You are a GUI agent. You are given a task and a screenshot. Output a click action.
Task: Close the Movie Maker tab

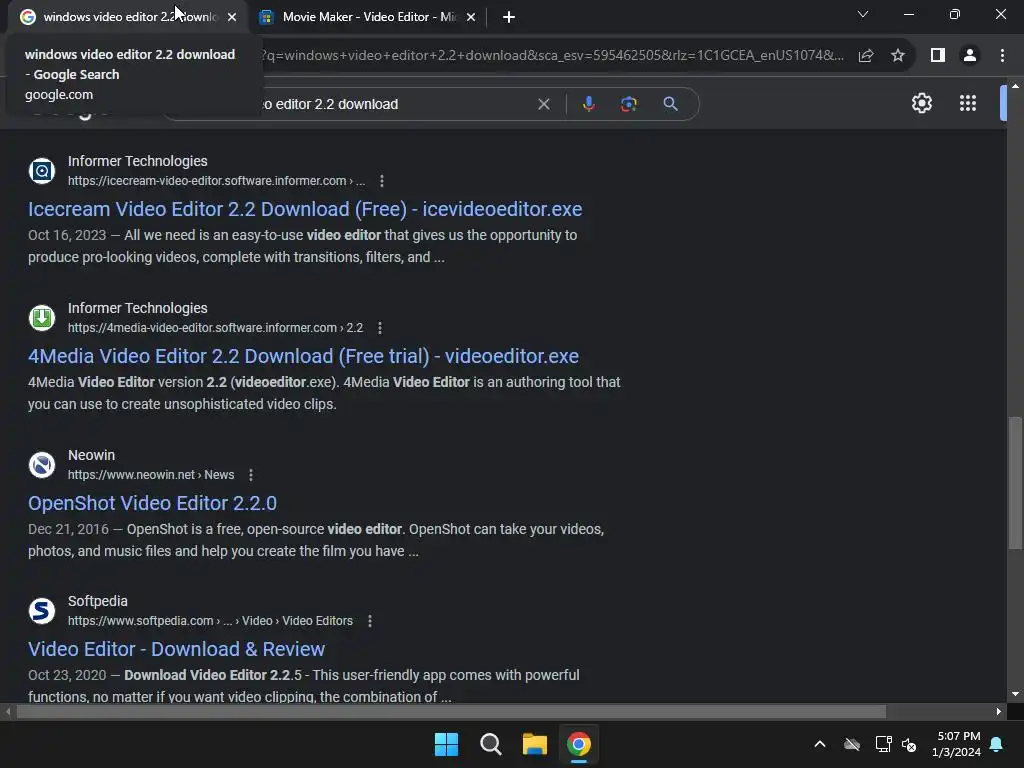[471, 17]
